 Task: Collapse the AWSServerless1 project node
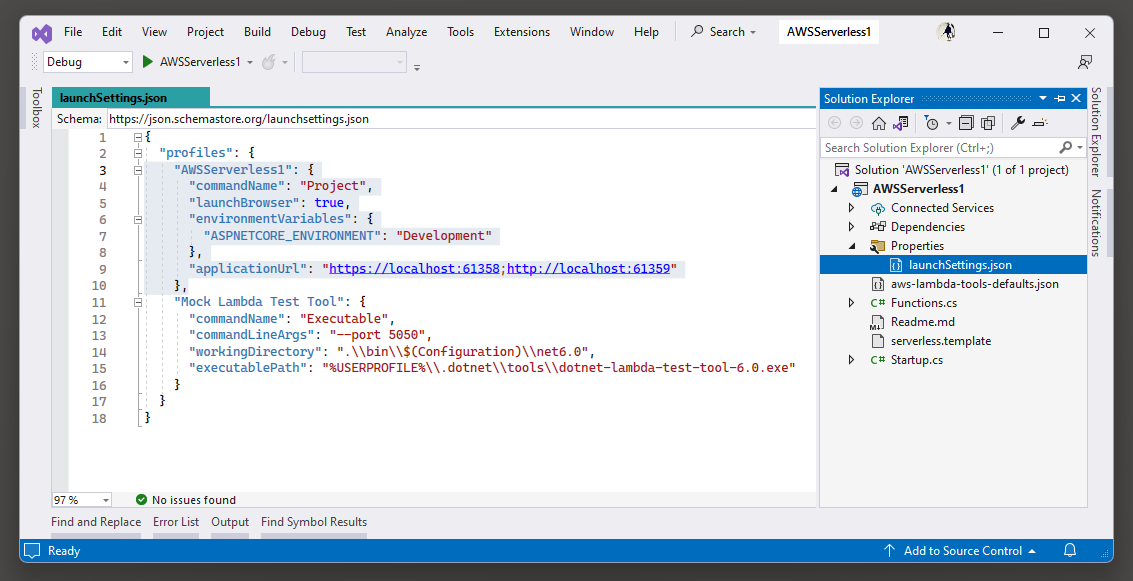[x=835, y=189]
